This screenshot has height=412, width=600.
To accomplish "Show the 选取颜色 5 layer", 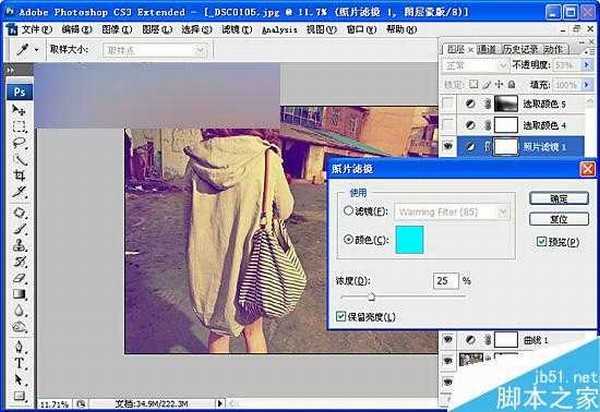I will click(448, 104).
